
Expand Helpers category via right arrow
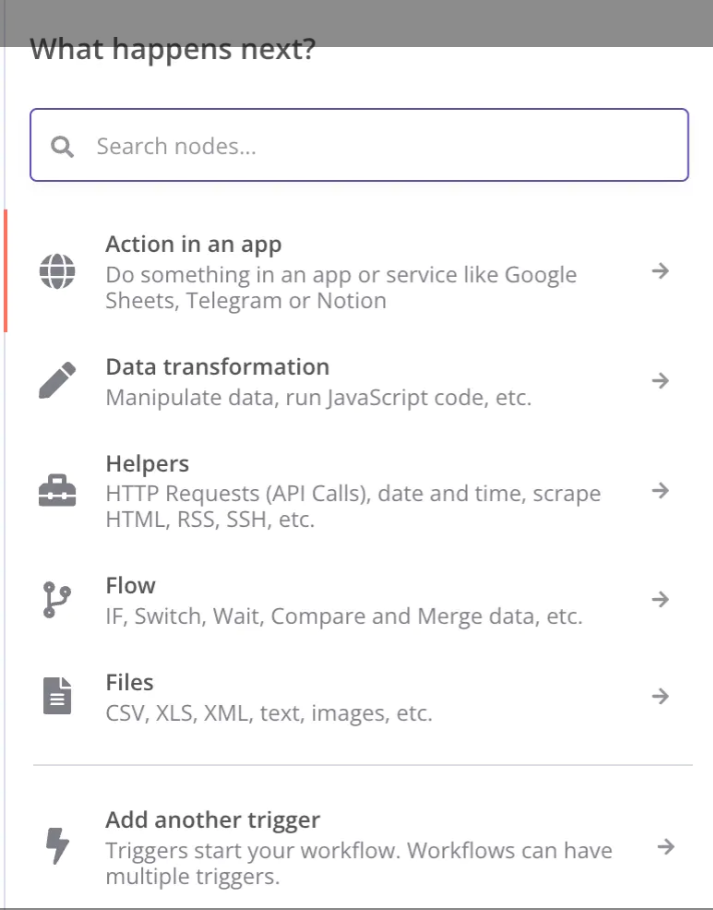click(660, 490)
